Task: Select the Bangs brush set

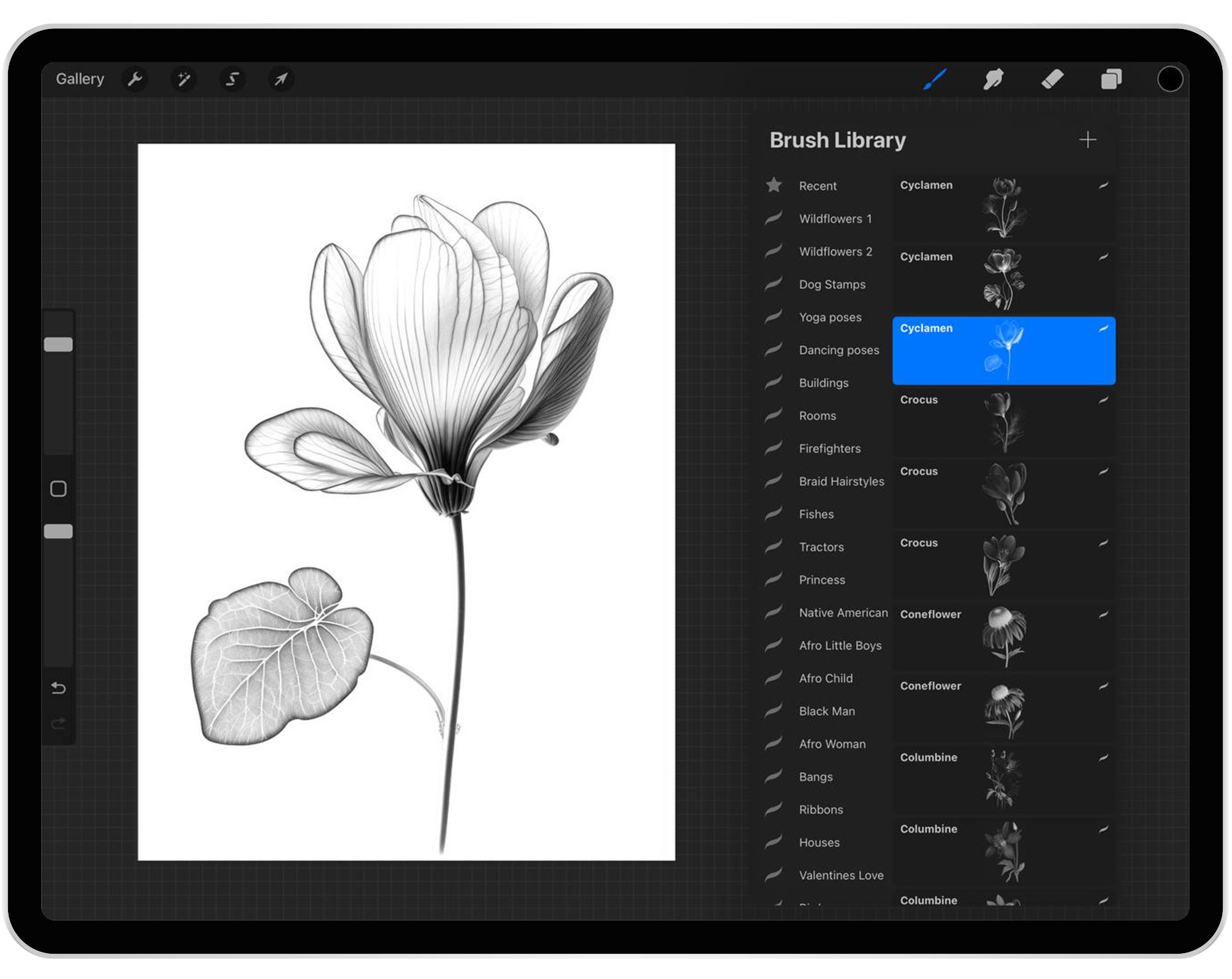Action: (x=825, y=777)
